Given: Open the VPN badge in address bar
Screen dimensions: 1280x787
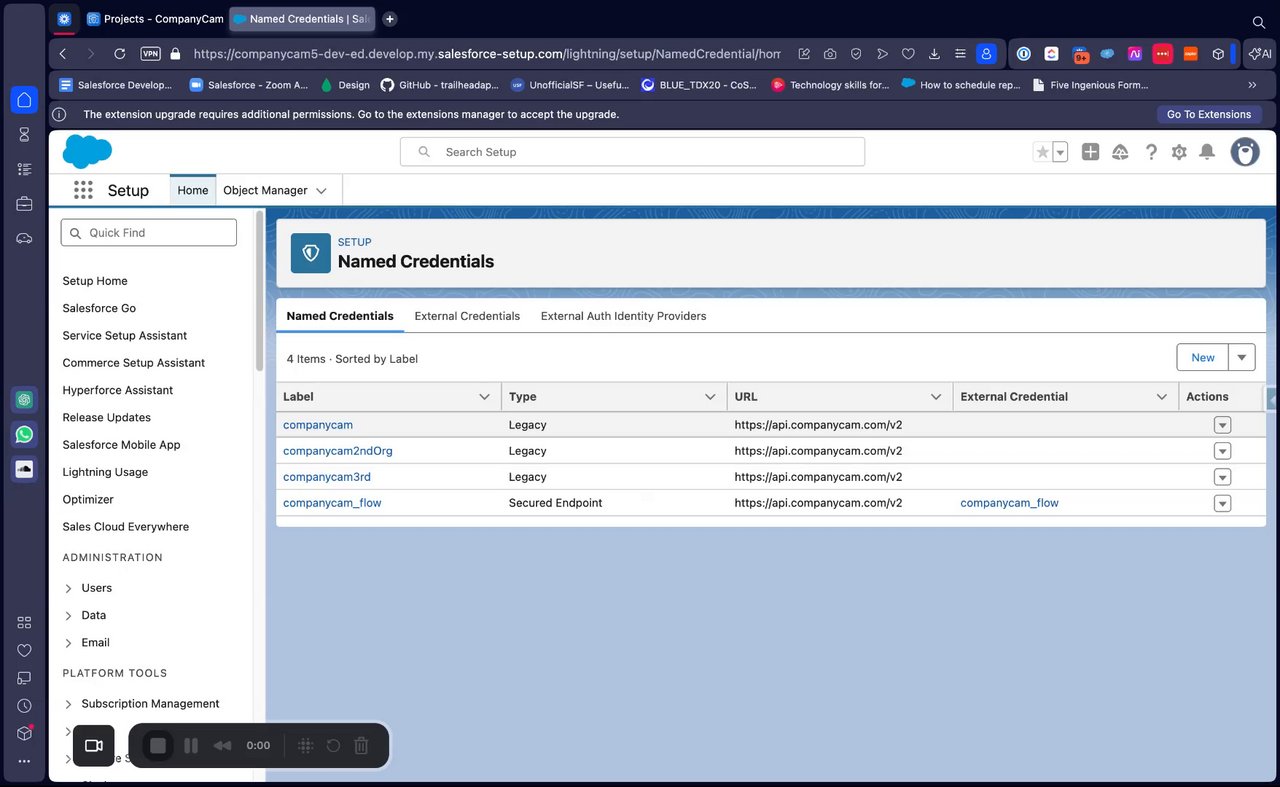Looking at the screenshot, I should pos(150,54).
